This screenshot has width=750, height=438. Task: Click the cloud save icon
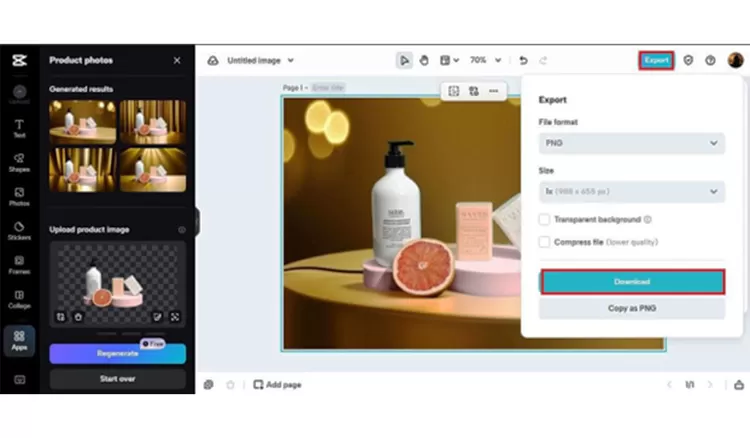point(213,60)
